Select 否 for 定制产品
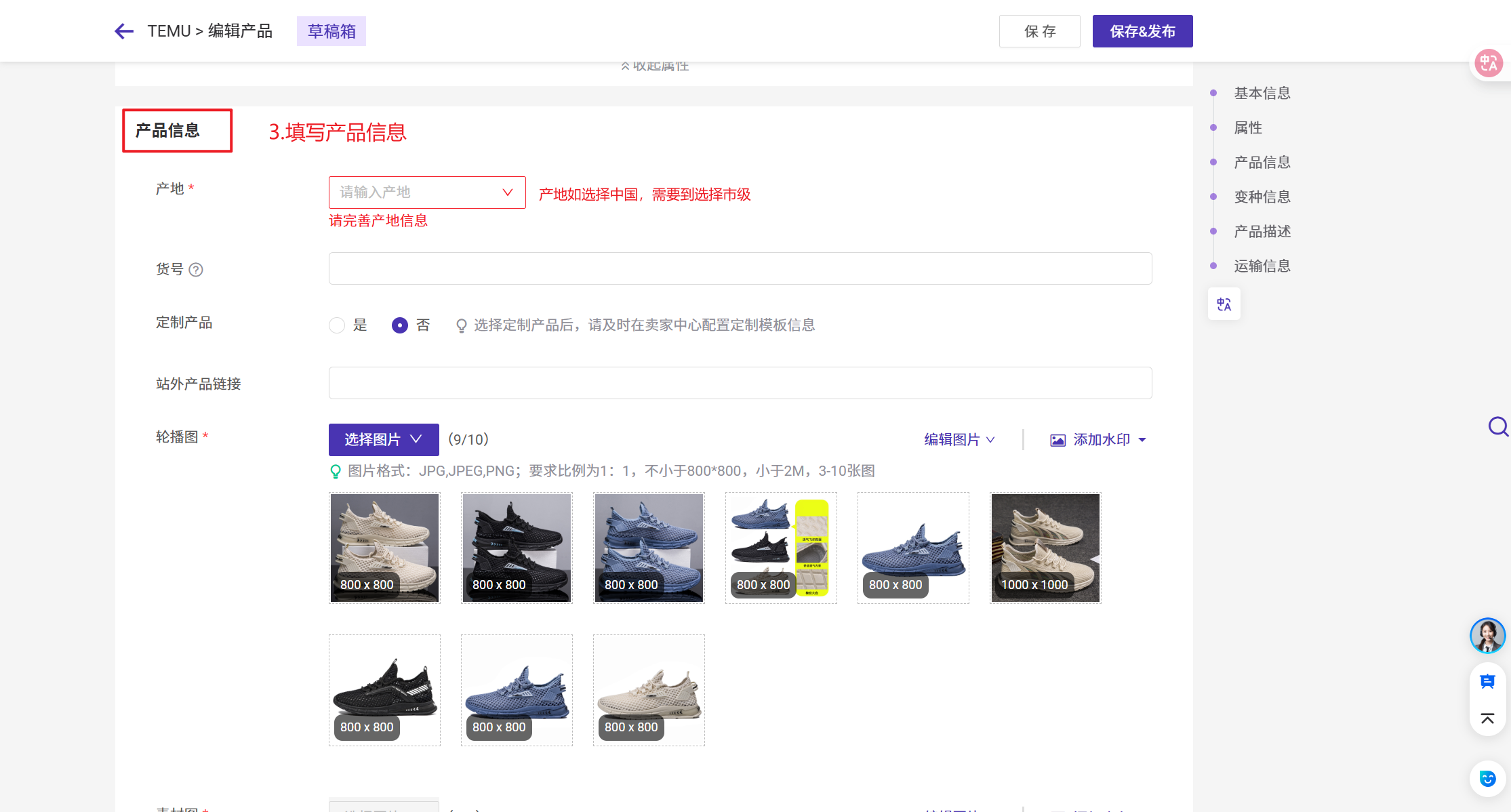This screenshot has height=812, width=1511. pos(400,325)
